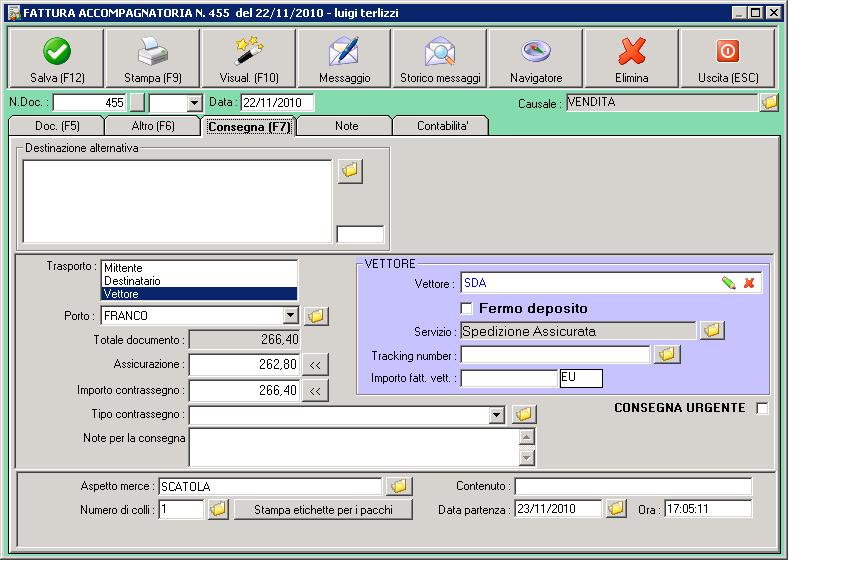Click the Assicurazione 262,80 field

pyautogui.click(x=244, y=365)
